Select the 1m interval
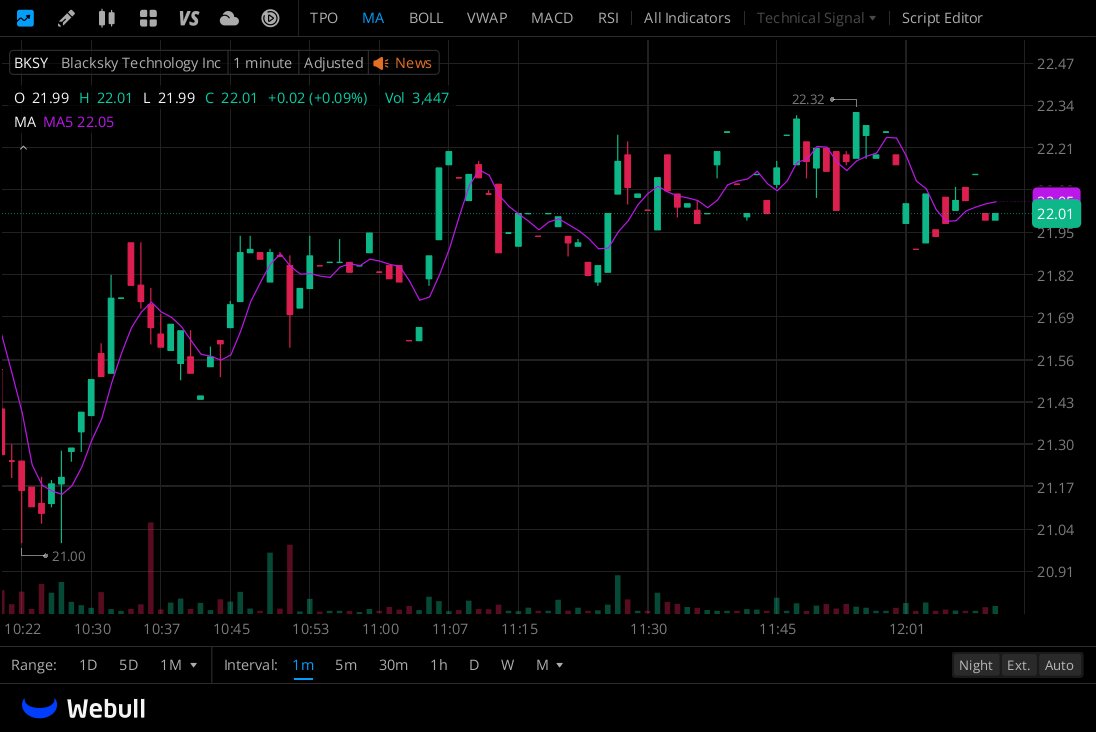The height and width of the screenshot is (732, 1096). click(303, 665)
